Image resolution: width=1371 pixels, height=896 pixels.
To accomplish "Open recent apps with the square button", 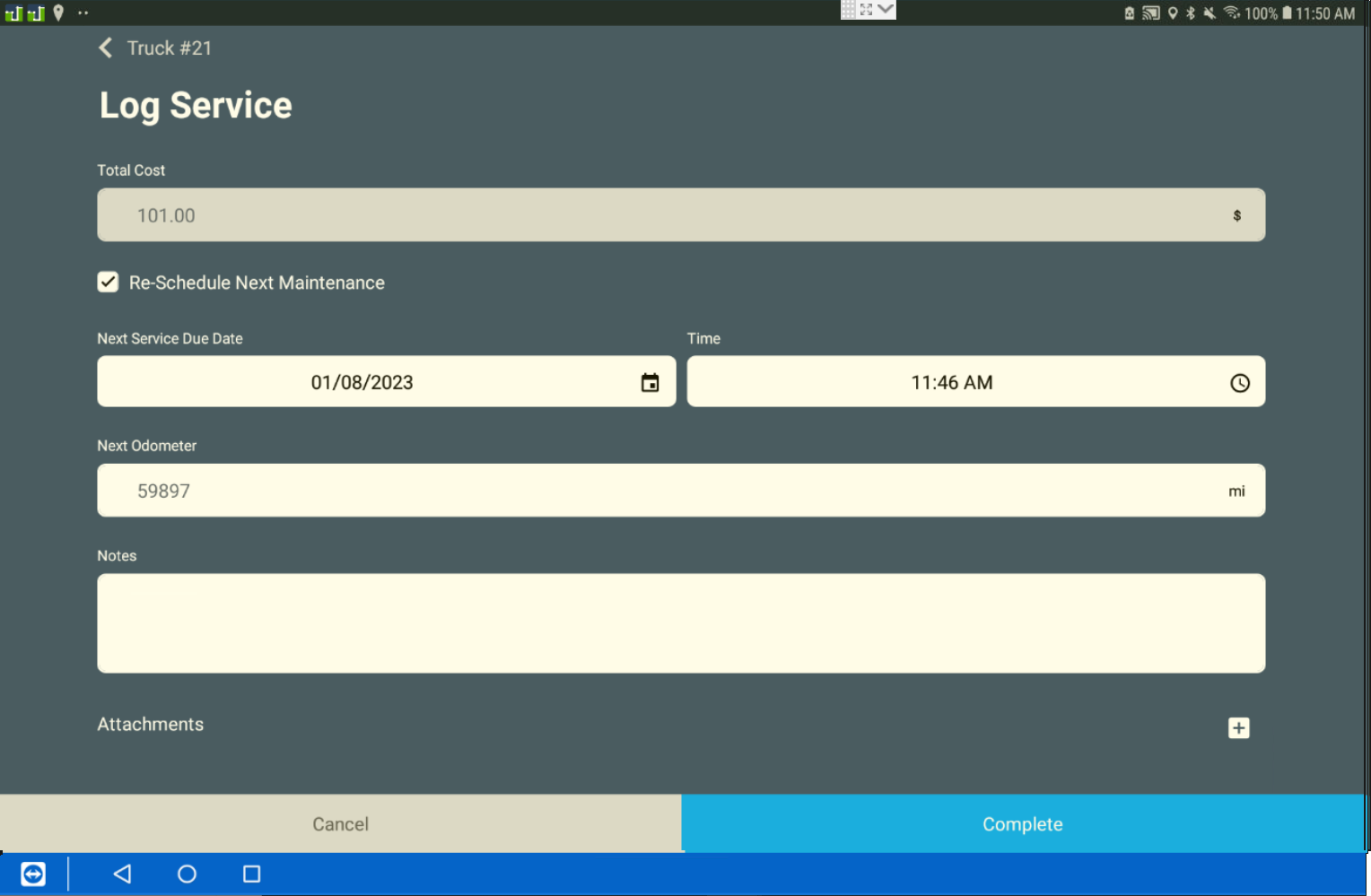I will point(252,874).
